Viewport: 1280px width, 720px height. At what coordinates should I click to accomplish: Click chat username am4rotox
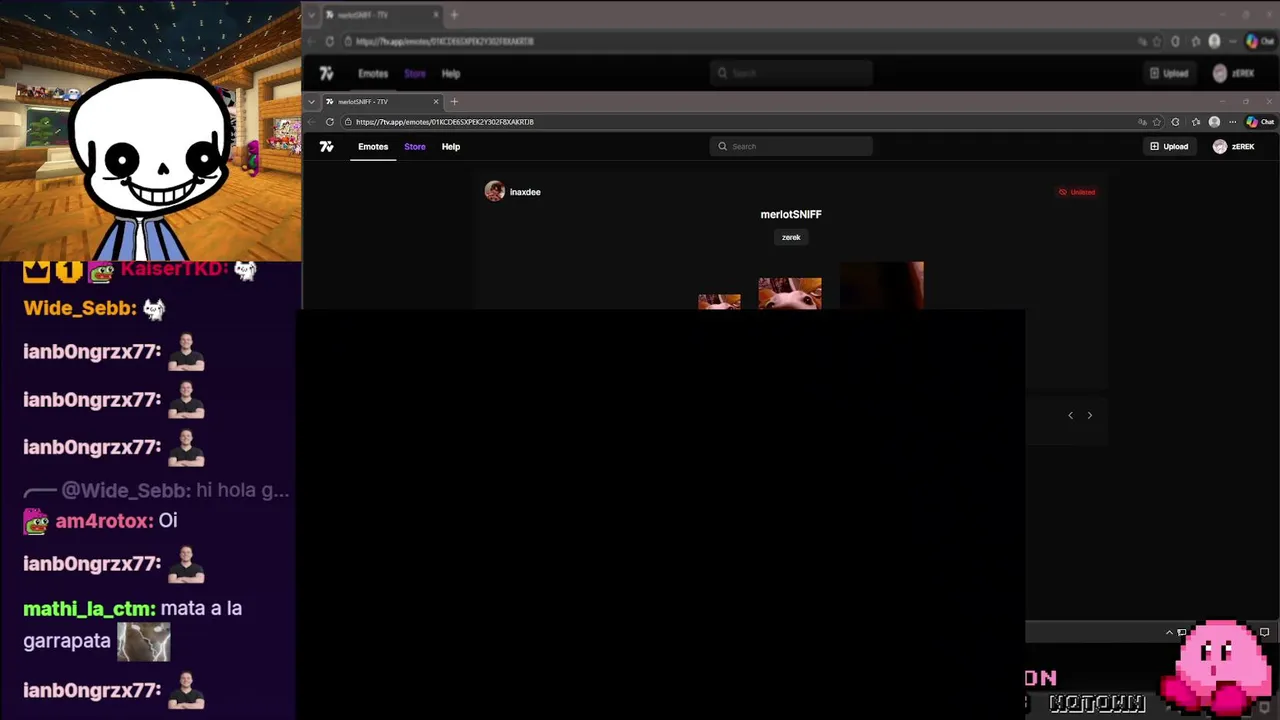coord(104,521)
